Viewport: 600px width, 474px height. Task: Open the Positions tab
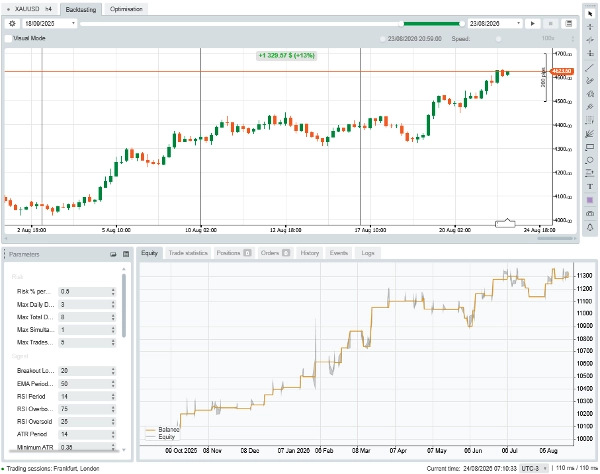[x=233, y=253]
